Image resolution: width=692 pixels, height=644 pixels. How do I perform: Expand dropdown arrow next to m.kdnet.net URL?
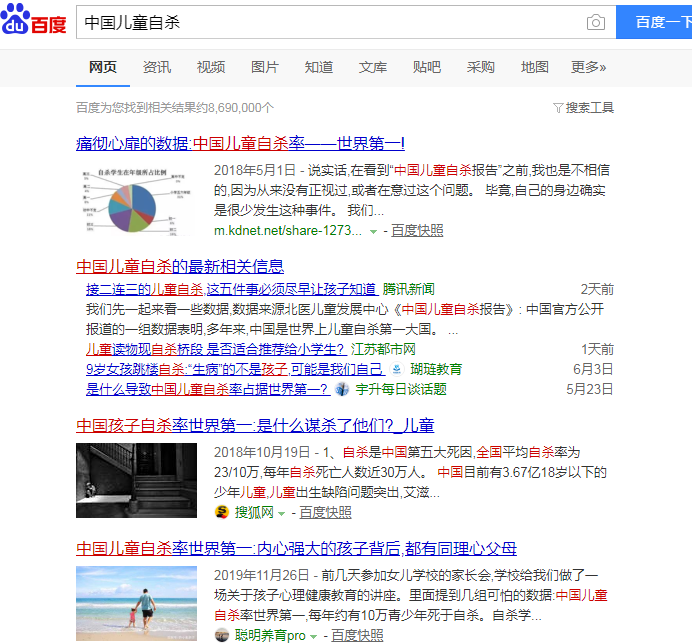pyautogui.click(x=373, y=231)
